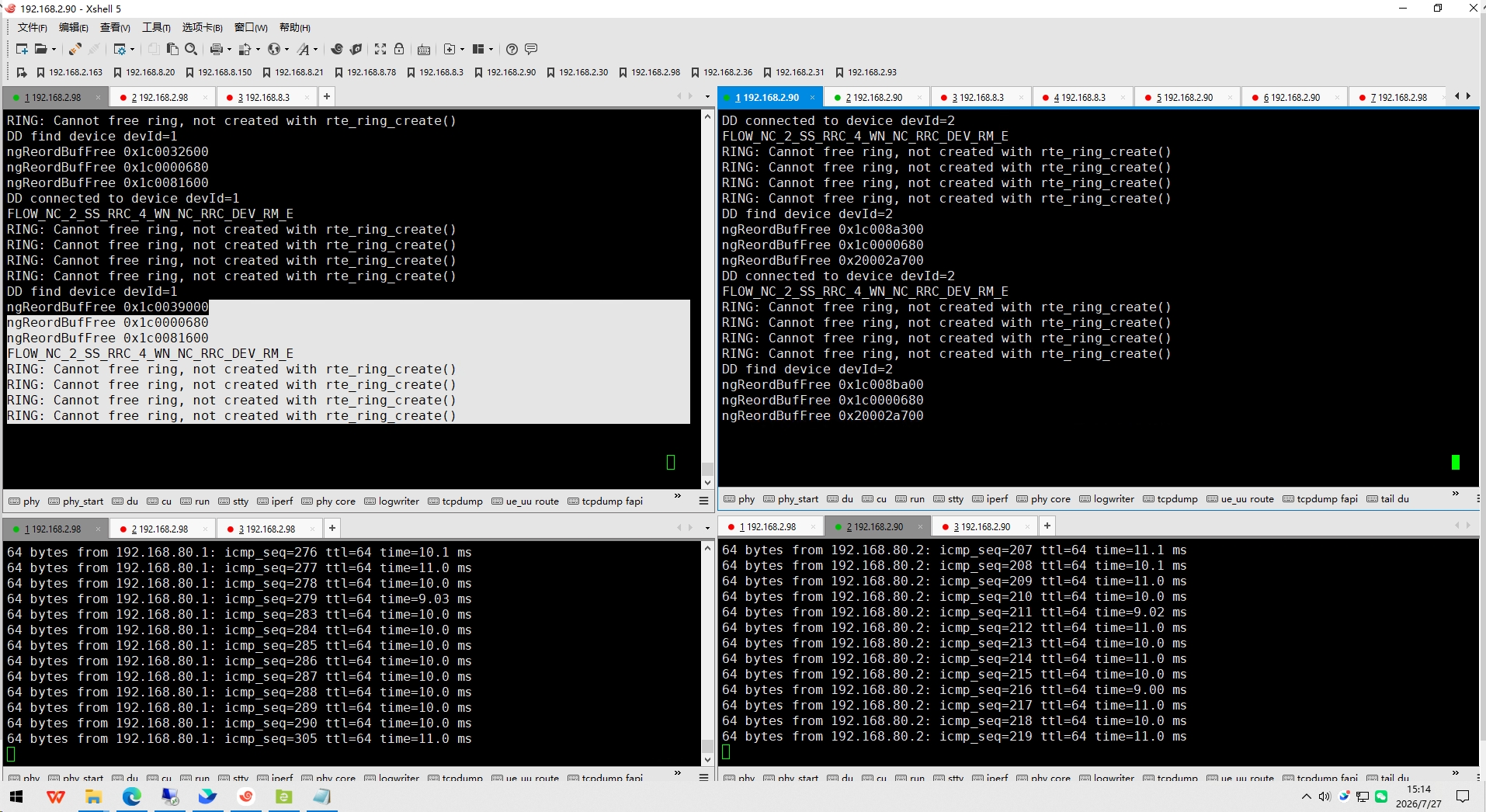Click the New tab plus-page icon

point(450,49)
